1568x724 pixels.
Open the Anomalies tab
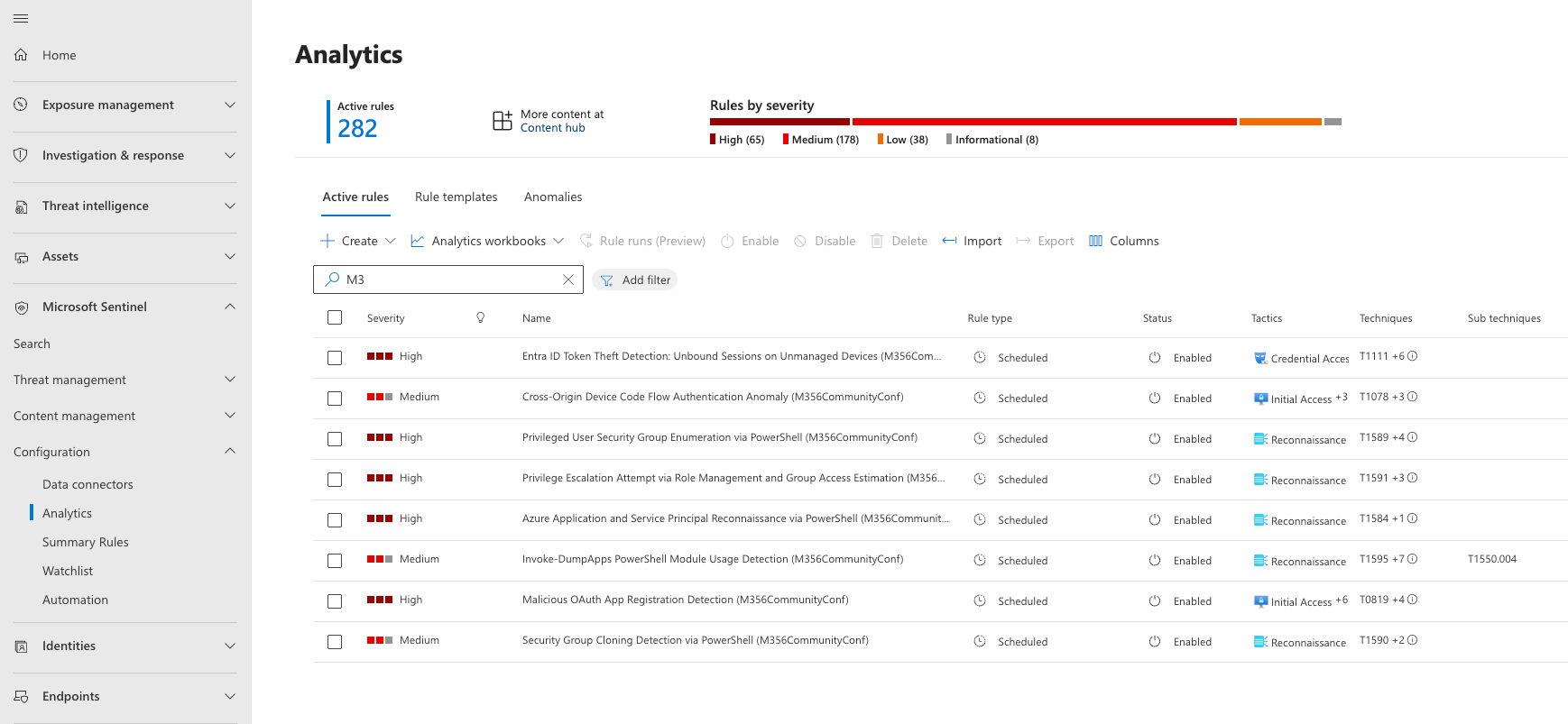[x=553, y=197]
